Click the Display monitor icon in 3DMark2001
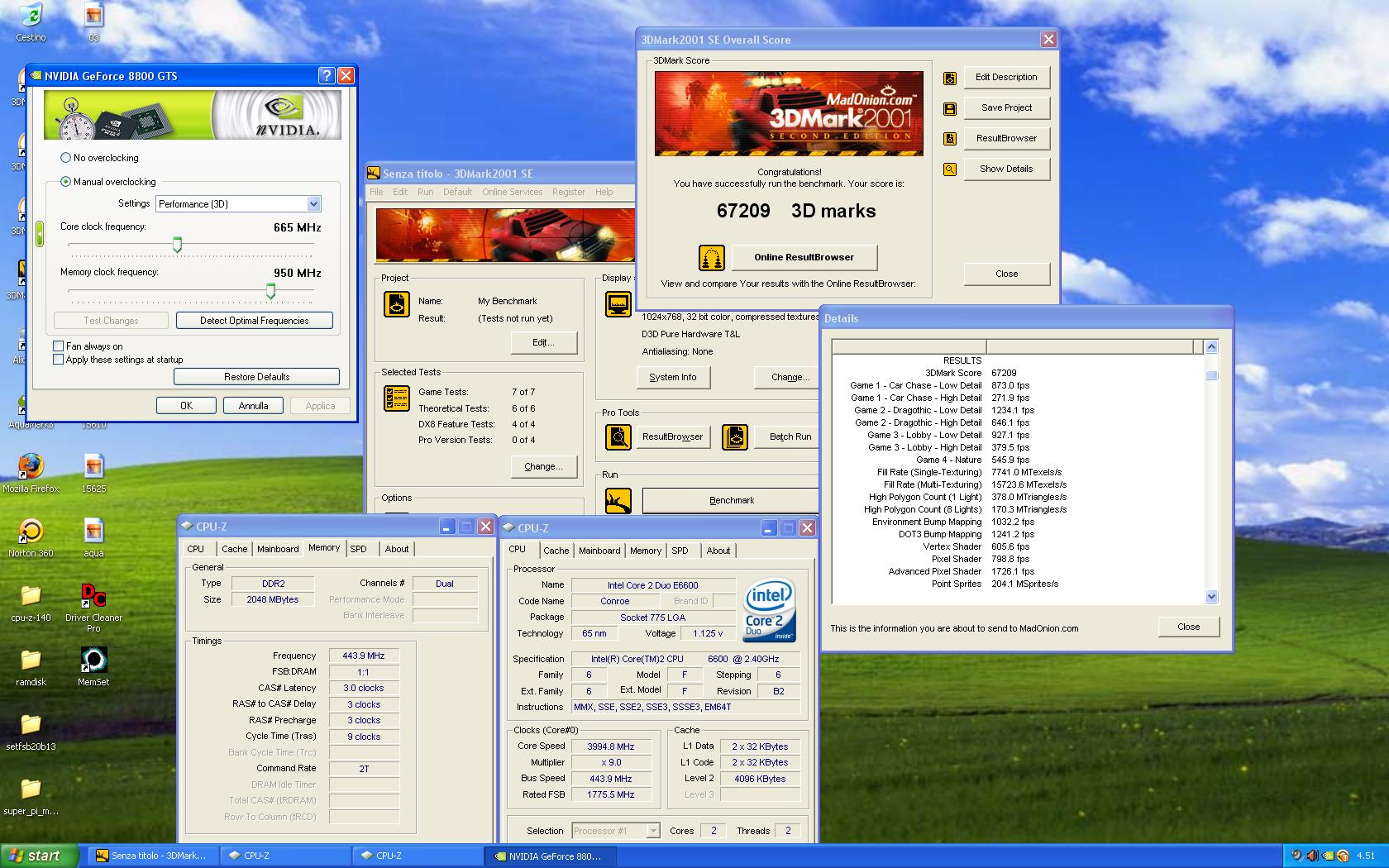 [618, 305]
